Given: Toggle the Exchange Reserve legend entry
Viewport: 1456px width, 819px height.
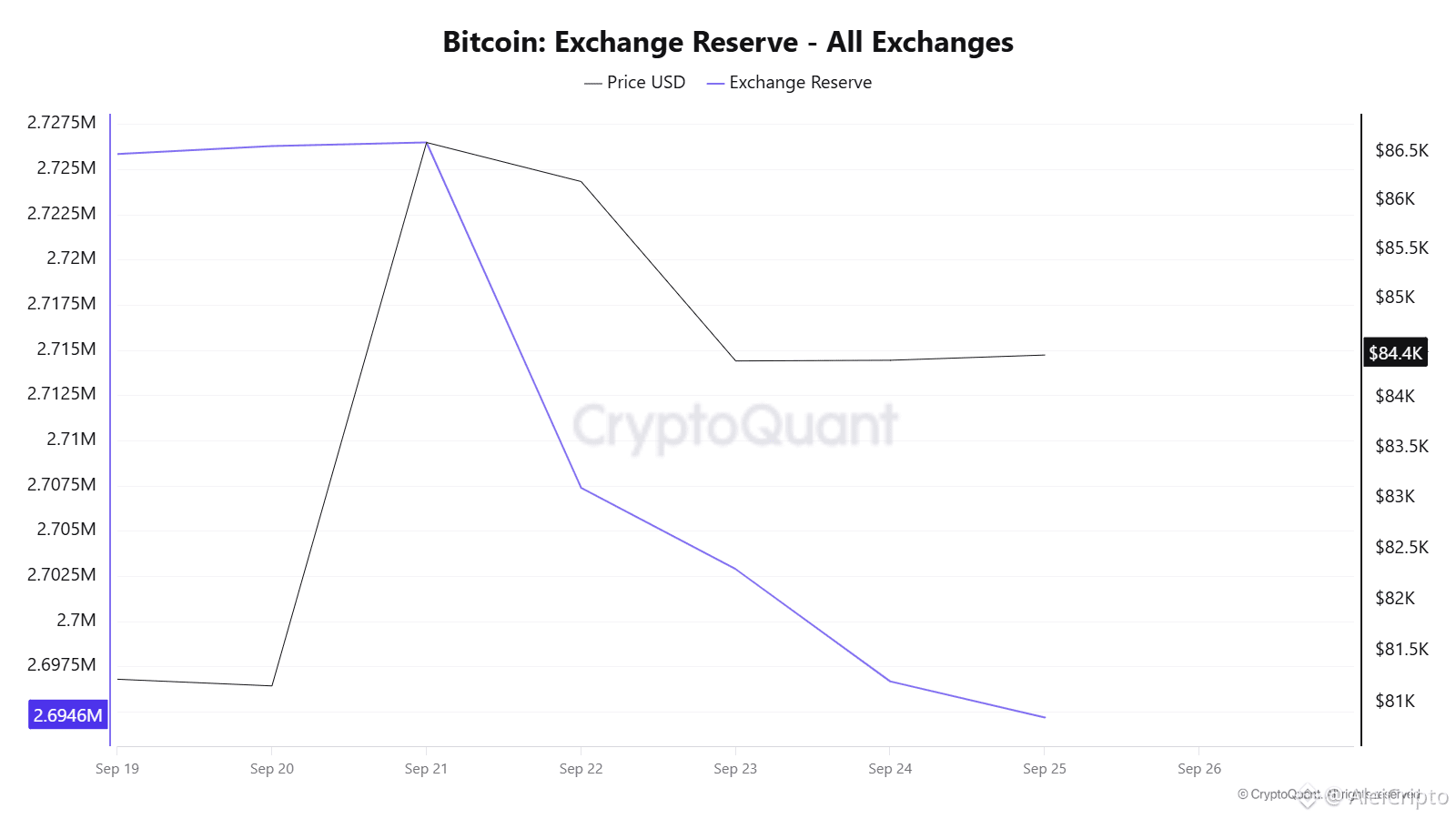Looking at the screenshot, I should (789, 82).
